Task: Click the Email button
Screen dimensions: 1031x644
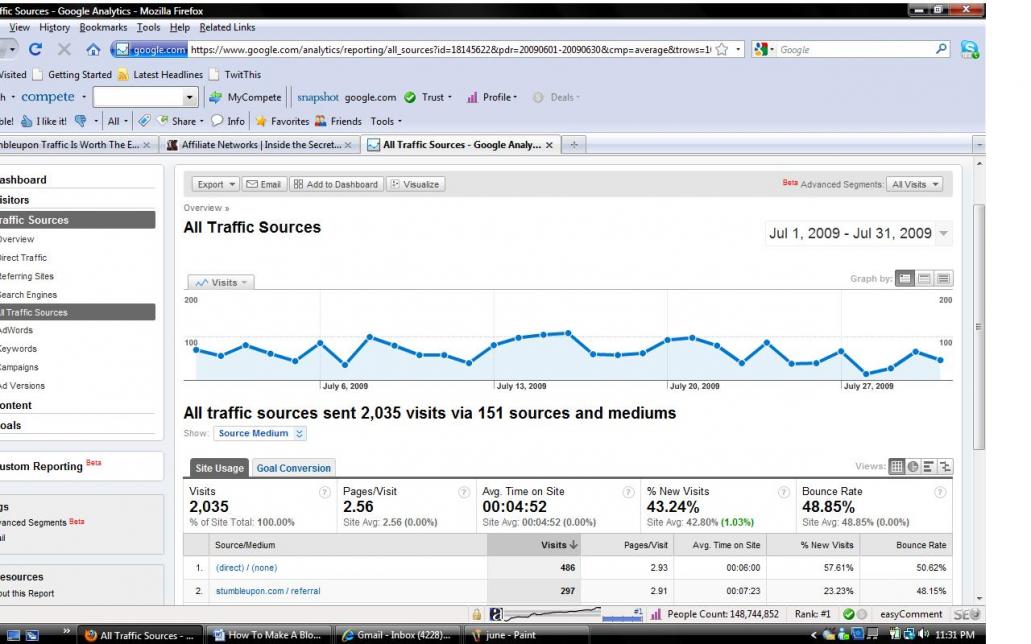Action: click(x=263, y=185)
